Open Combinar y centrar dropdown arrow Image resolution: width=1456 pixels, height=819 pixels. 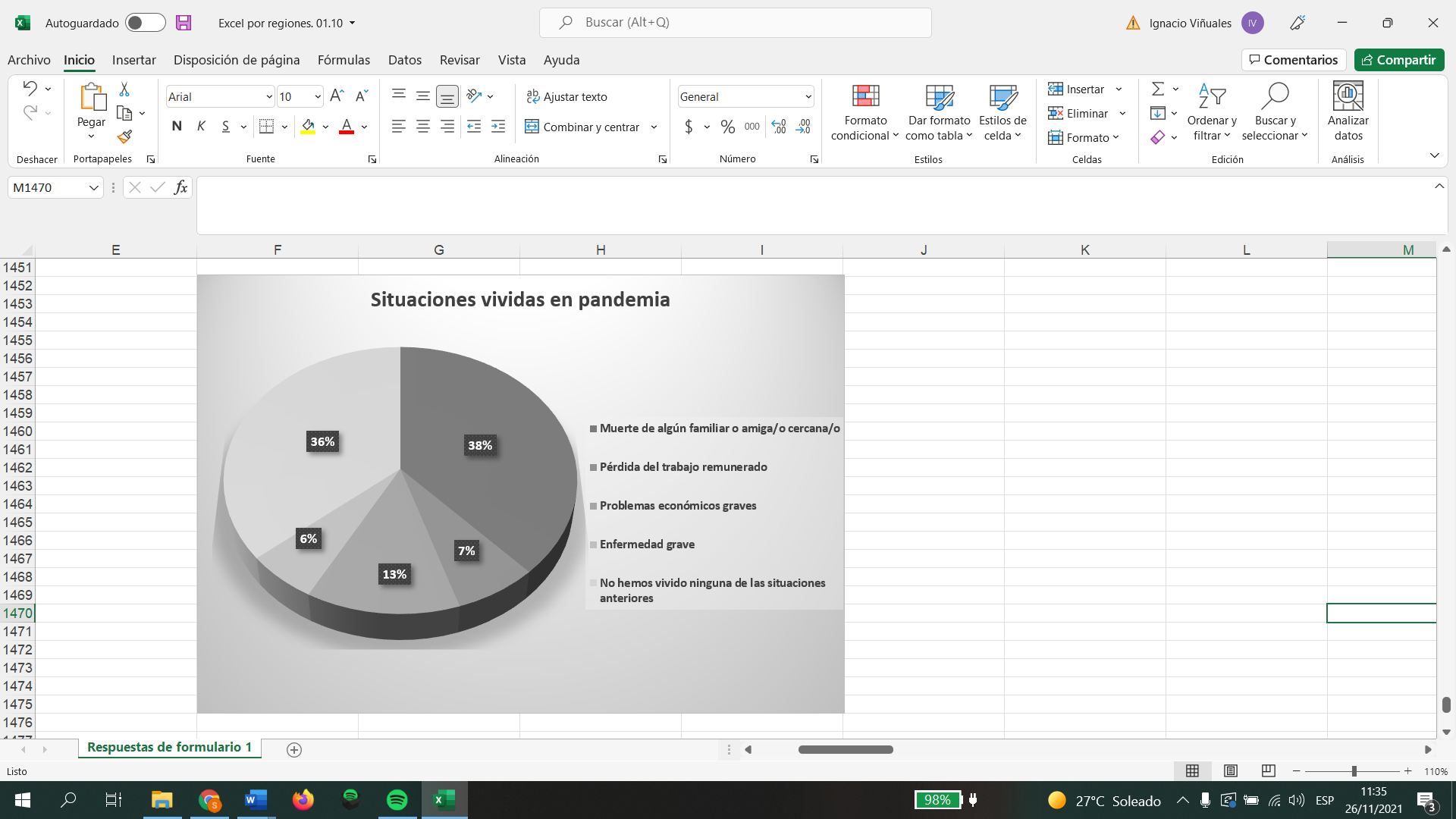(x=654, y=127)
